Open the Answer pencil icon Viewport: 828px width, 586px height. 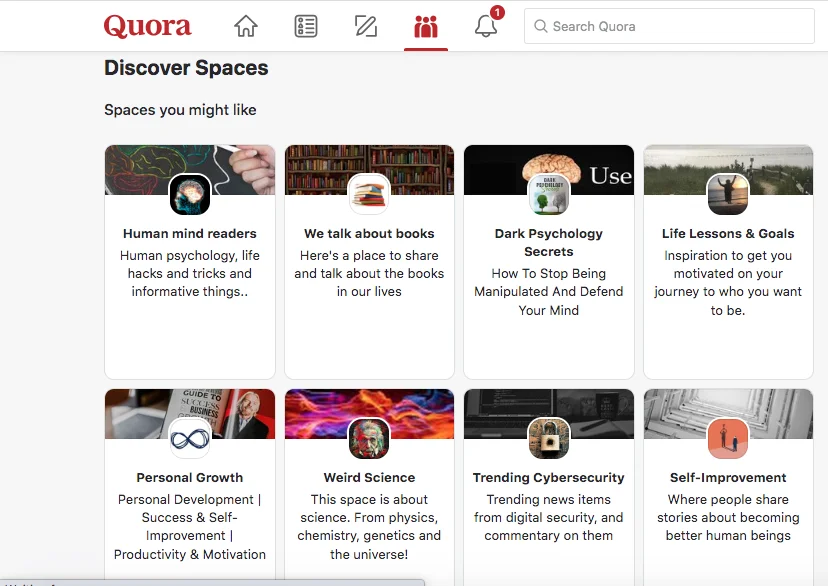[366, 26]
